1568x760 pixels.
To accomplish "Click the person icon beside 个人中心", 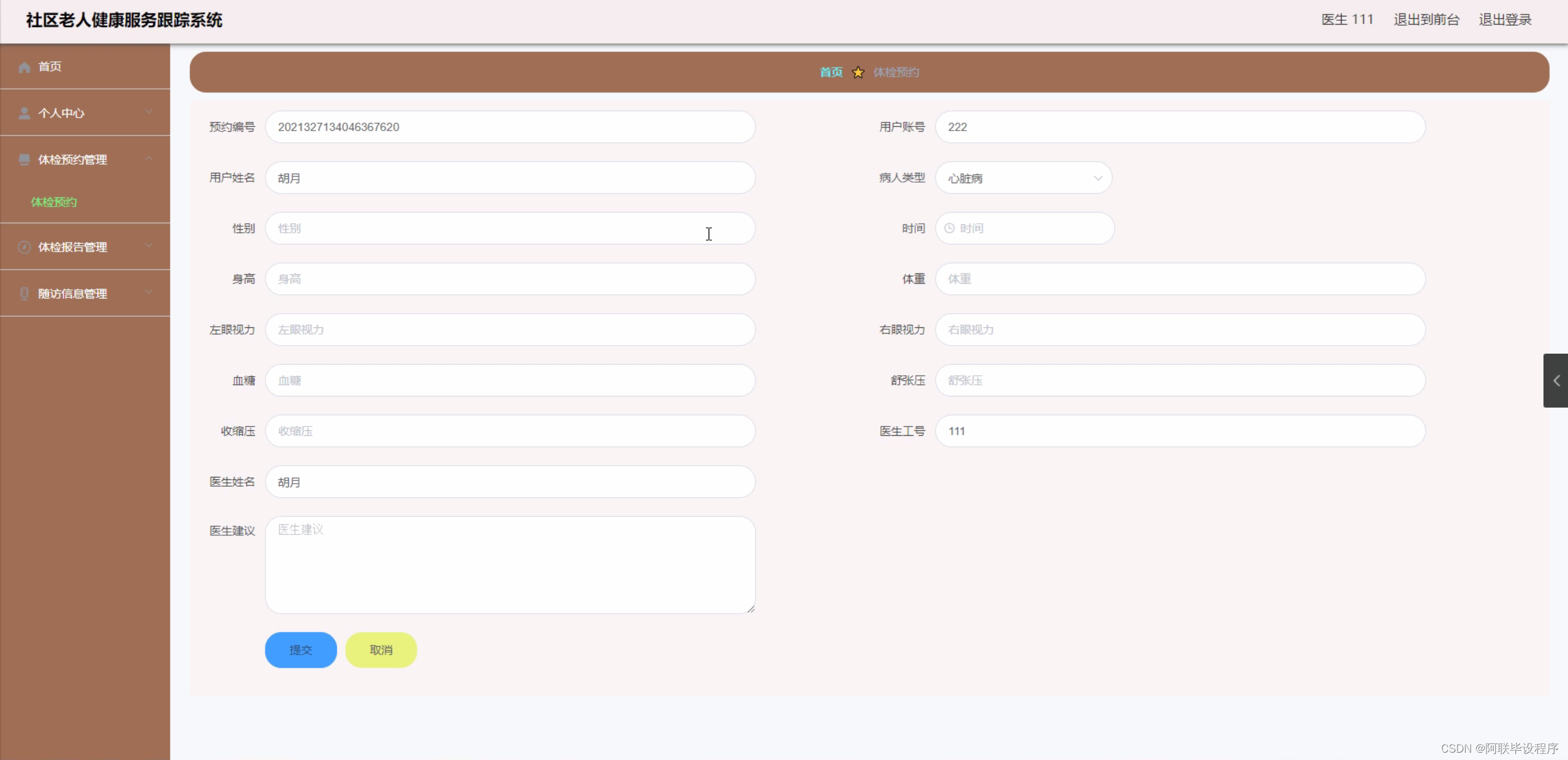I will [x=24, y=113].
